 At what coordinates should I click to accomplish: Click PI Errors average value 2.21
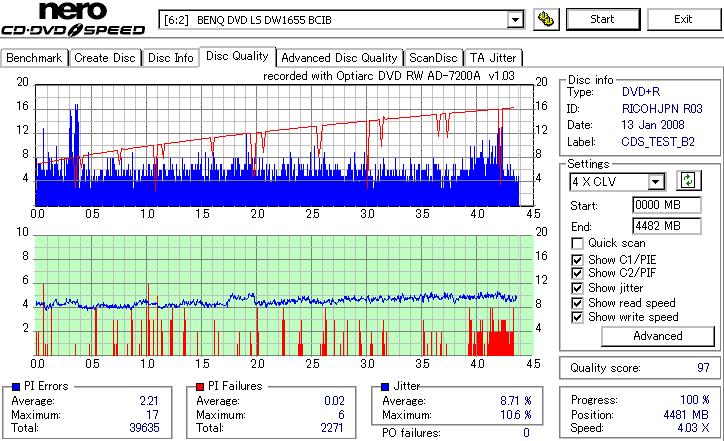pos(149,401)
